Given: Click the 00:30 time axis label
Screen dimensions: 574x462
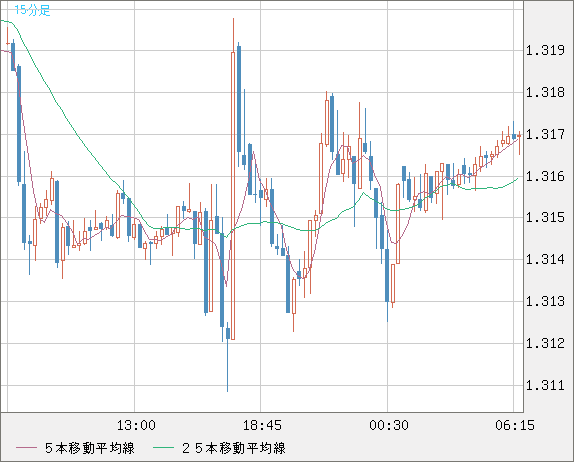Looking at the screenshot, I should click(389, 425).
